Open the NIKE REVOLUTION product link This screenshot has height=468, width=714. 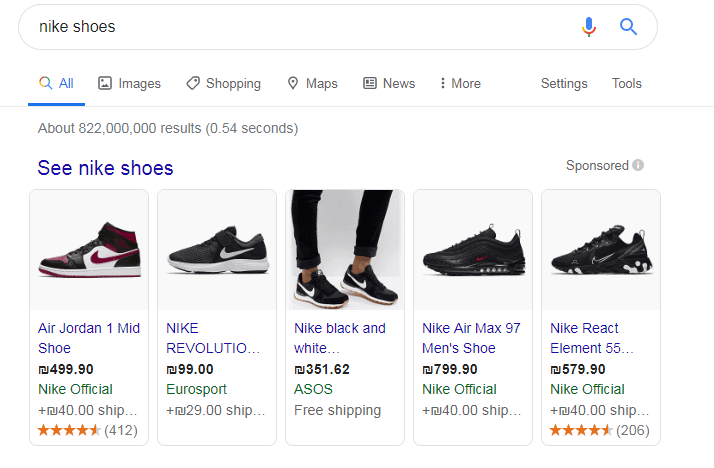click(x=212, y=338)
